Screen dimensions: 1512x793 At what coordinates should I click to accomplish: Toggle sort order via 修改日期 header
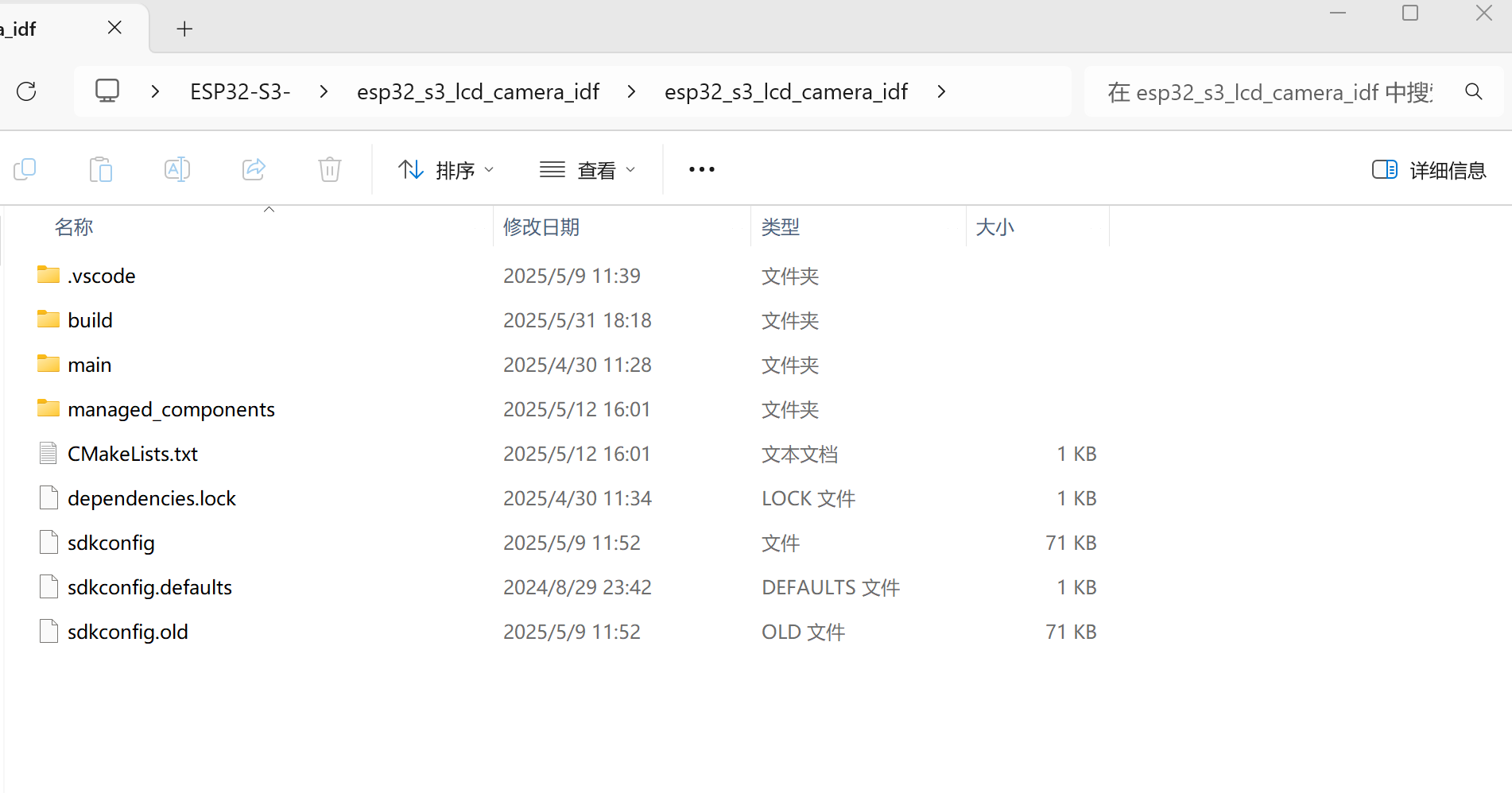(541, 227)
